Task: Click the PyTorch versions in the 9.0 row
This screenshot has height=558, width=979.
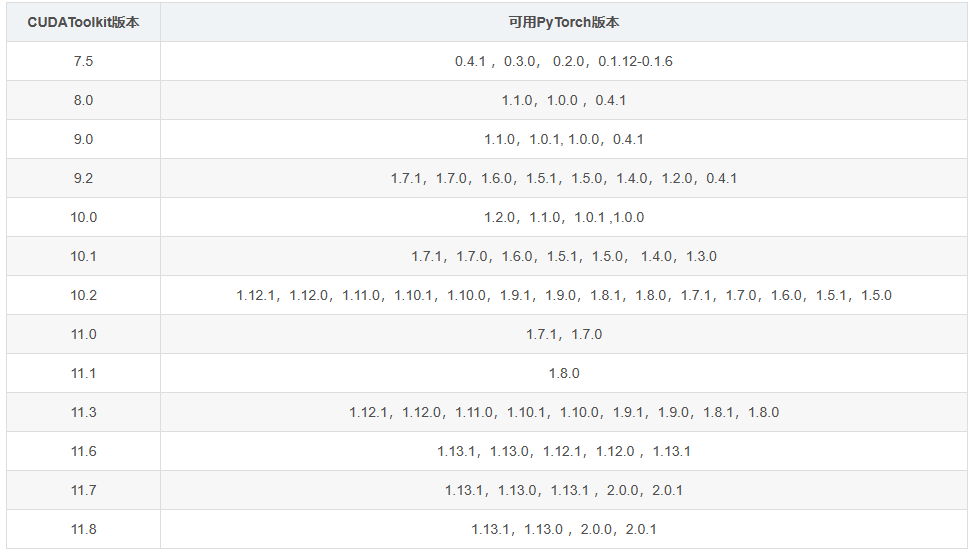Action: tap(564, 139)
